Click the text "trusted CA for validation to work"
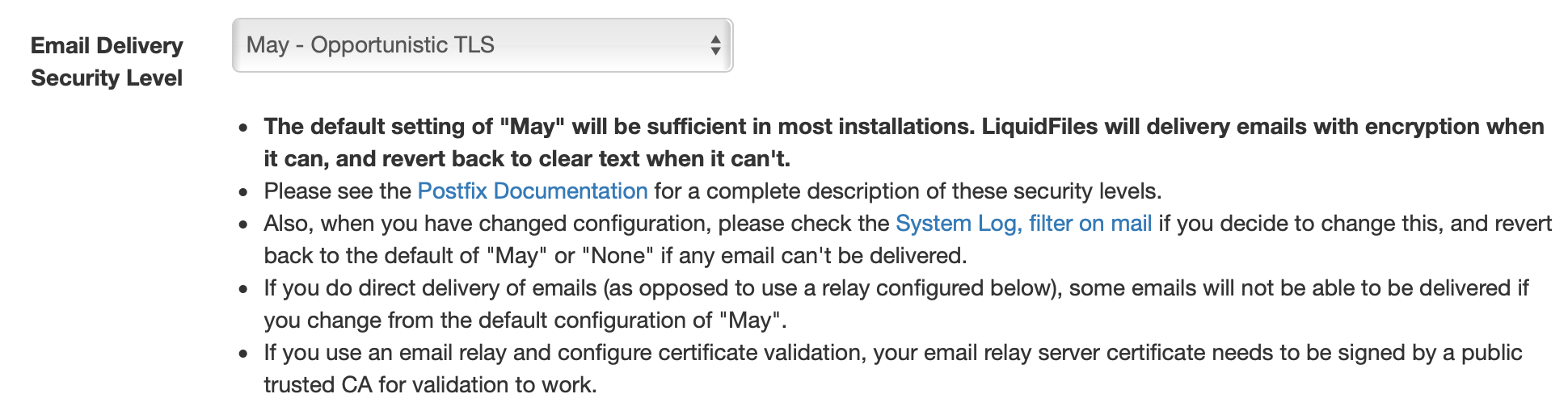1568x415 pixels. click(x=429, y=385)
